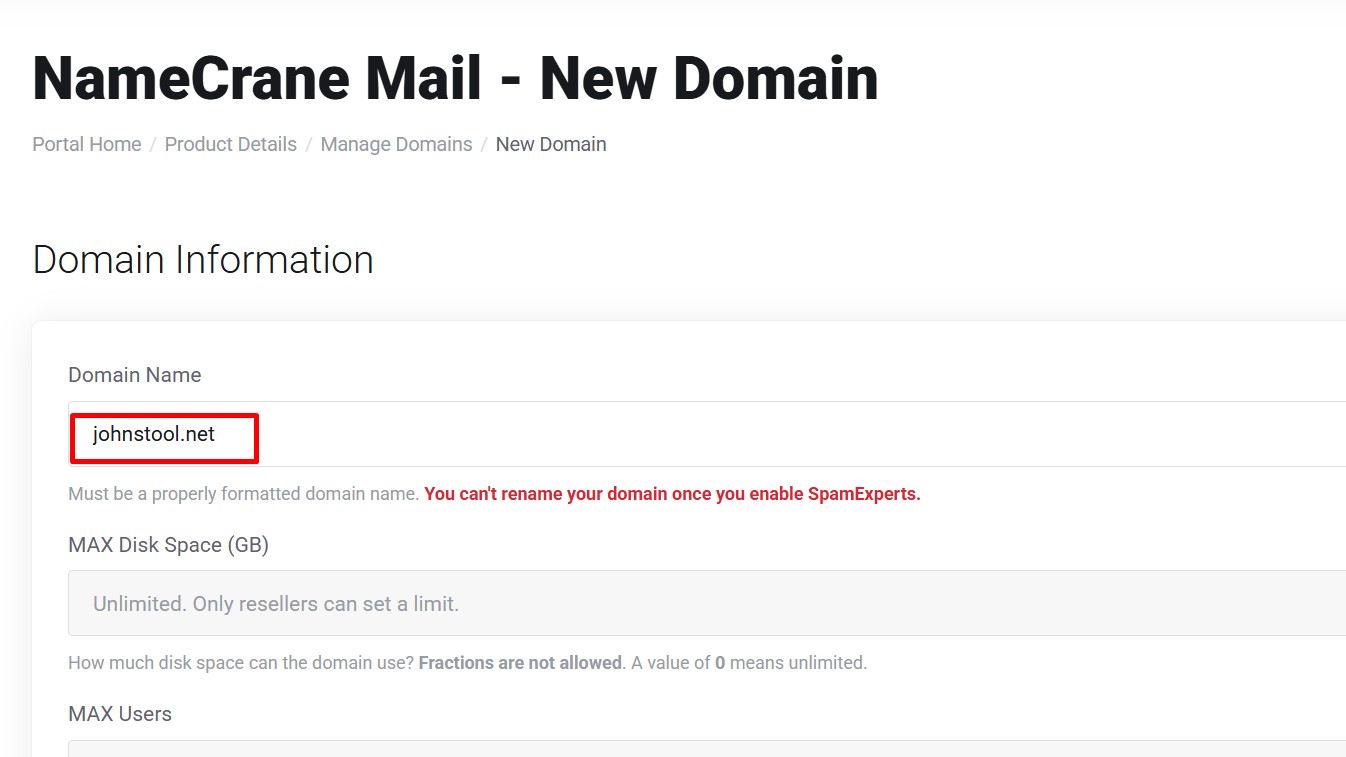Click the properly formatted domain name hint

pyautogui.click(x=243, y=494)
